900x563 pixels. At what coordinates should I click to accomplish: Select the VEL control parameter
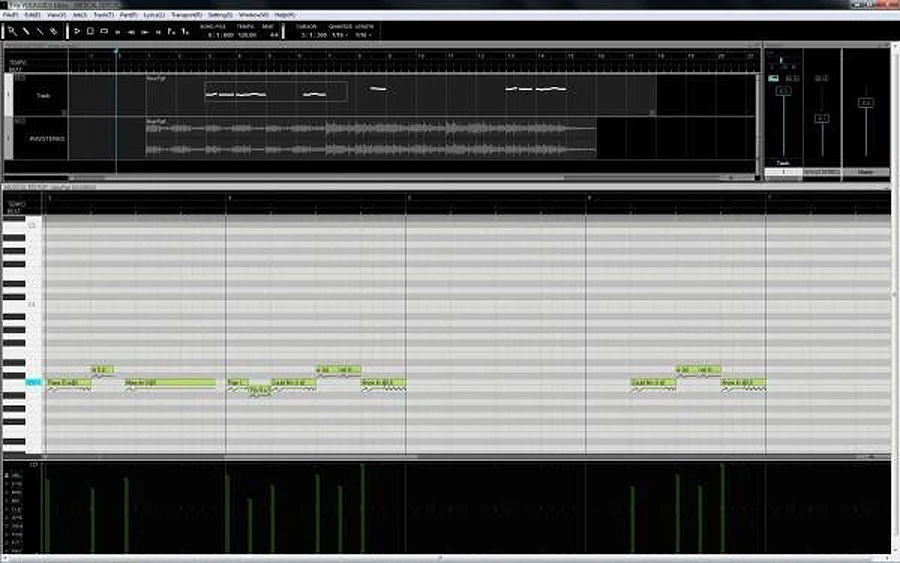pos(16,476)
